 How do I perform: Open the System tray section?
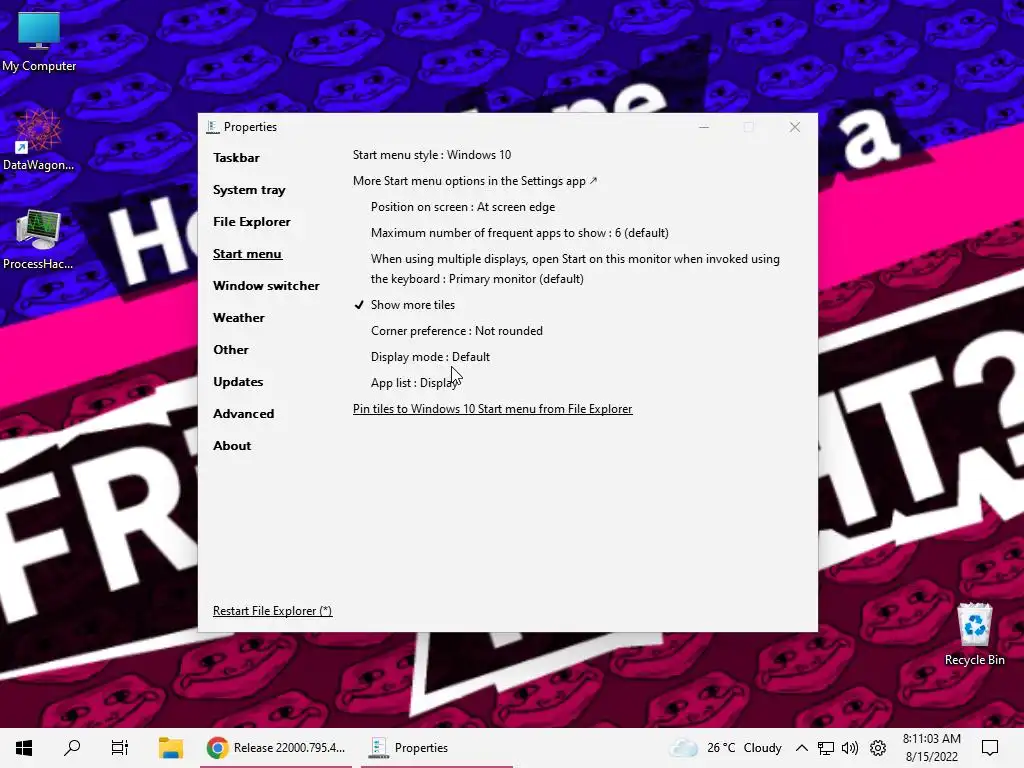[249, 189]
